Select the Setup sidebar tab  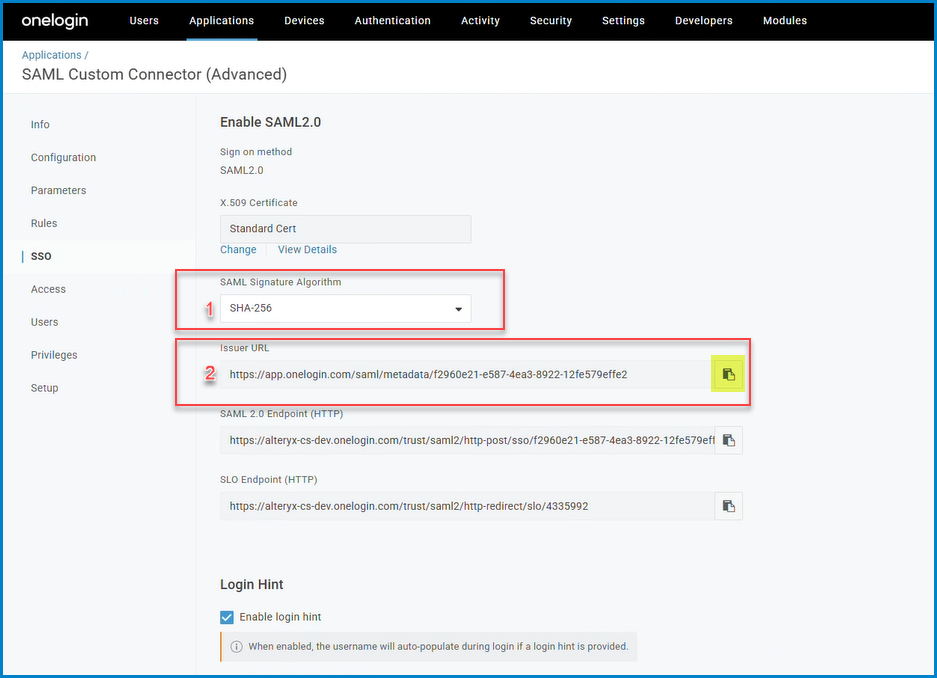tap(45, 388)
